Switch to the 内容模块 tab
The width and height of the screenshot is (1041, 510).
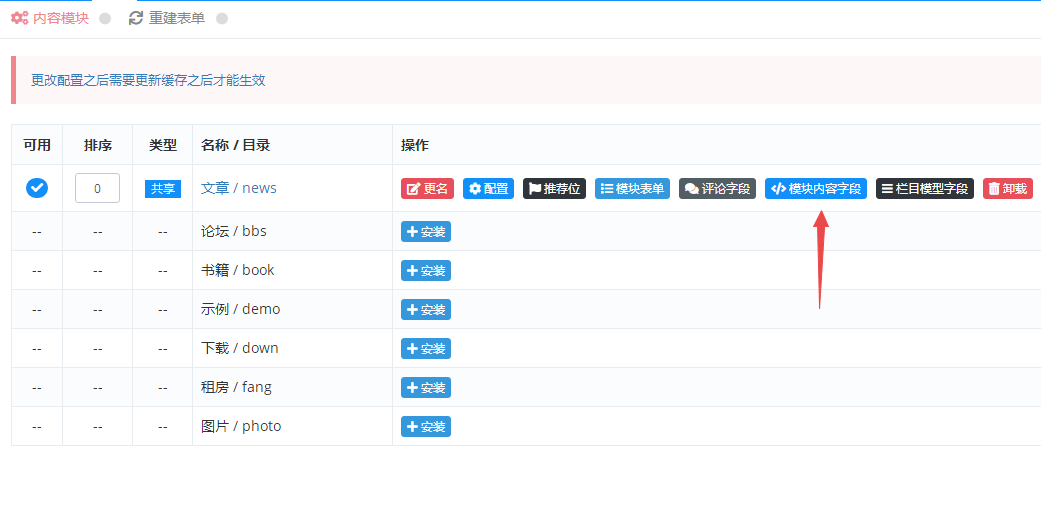click(x=51, y=18)
